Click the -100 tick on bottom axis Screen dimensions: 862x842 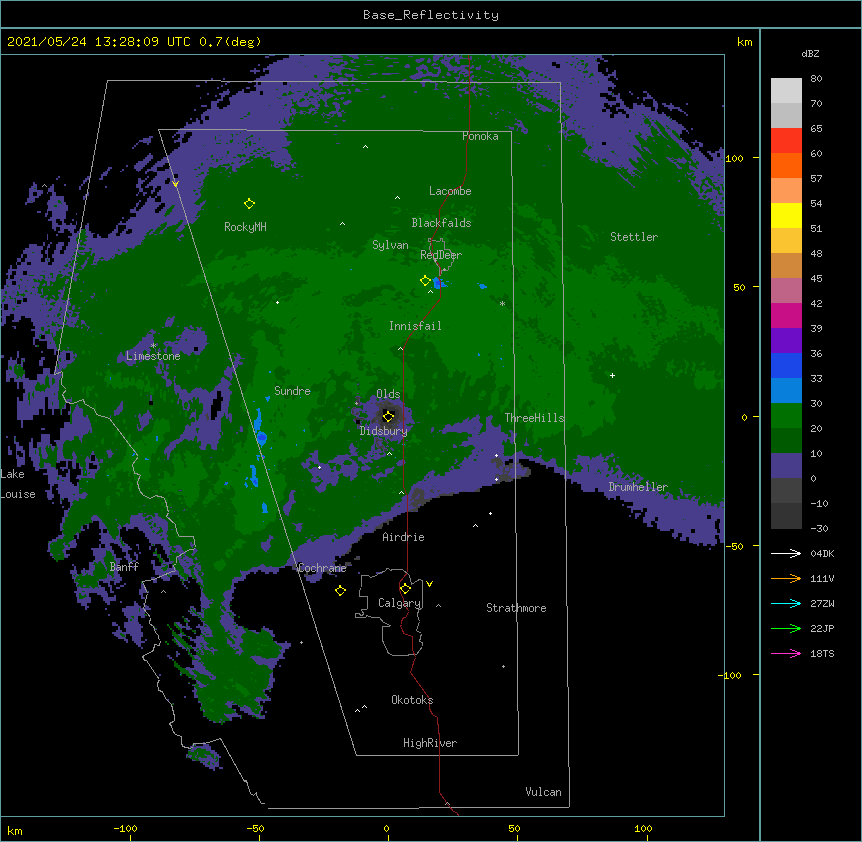point(125,828)
